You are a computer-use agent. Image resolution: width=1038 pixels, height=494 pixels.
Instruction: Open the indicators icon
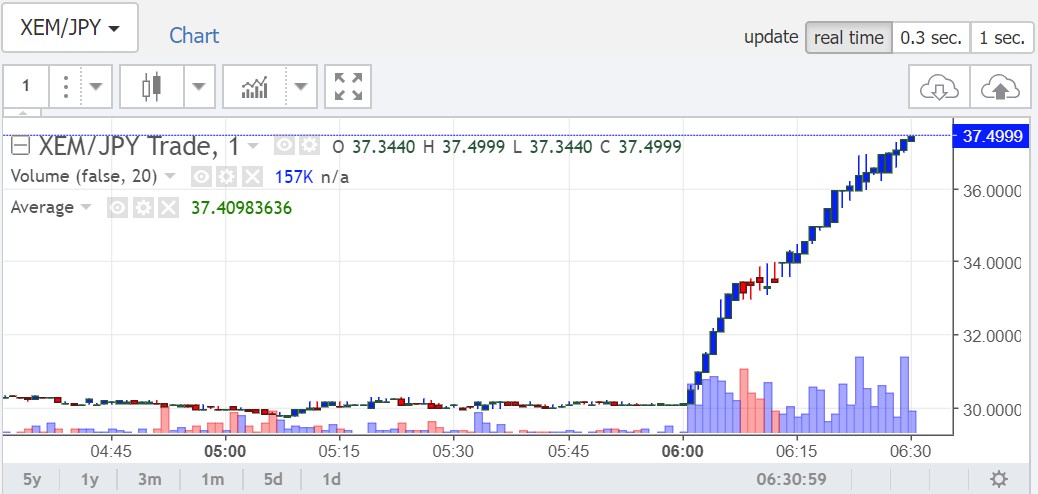pyautogui.click(x=255, y=86)
